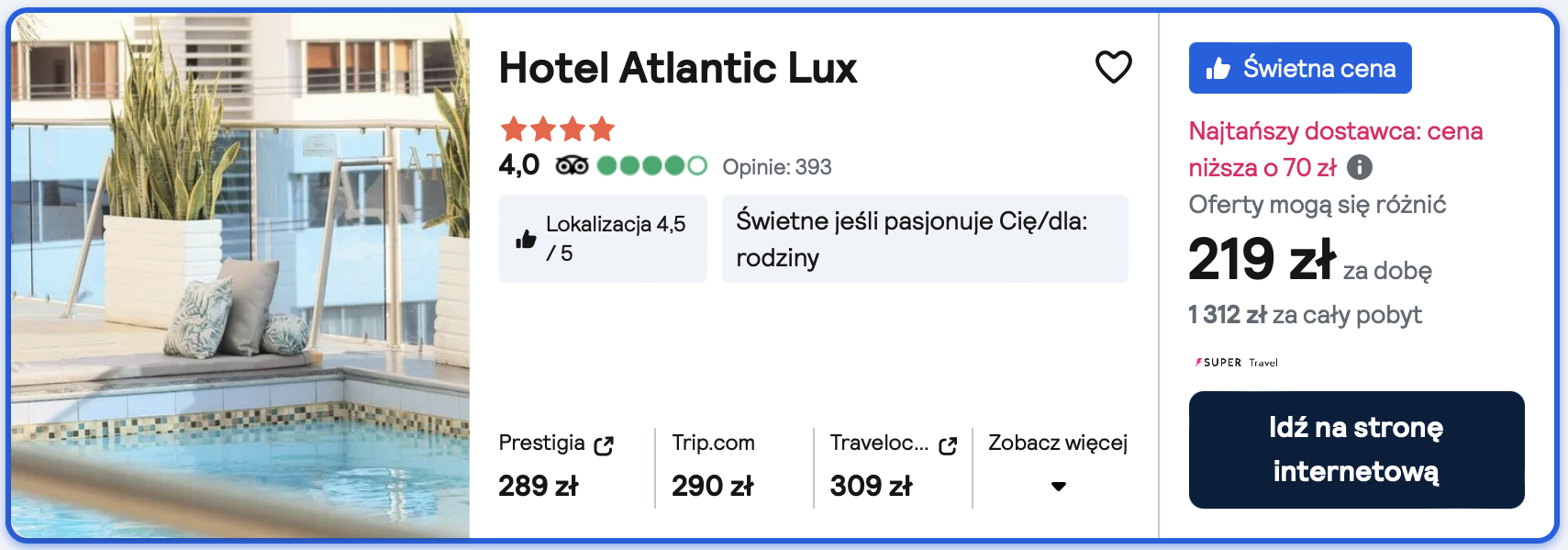Open the hotel pool photo
The image size is (1568, 550).
click(240, 275)
